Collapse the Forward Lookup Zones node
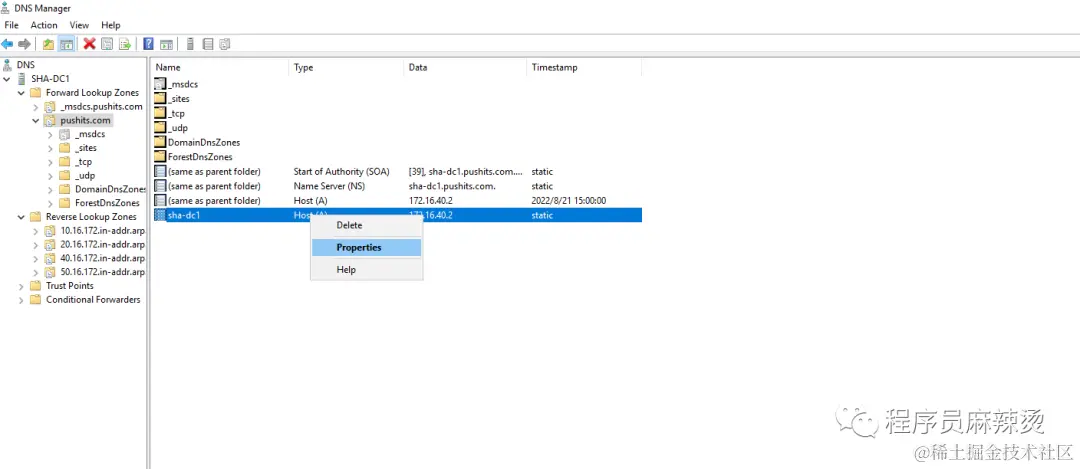 tap(21, 92)
